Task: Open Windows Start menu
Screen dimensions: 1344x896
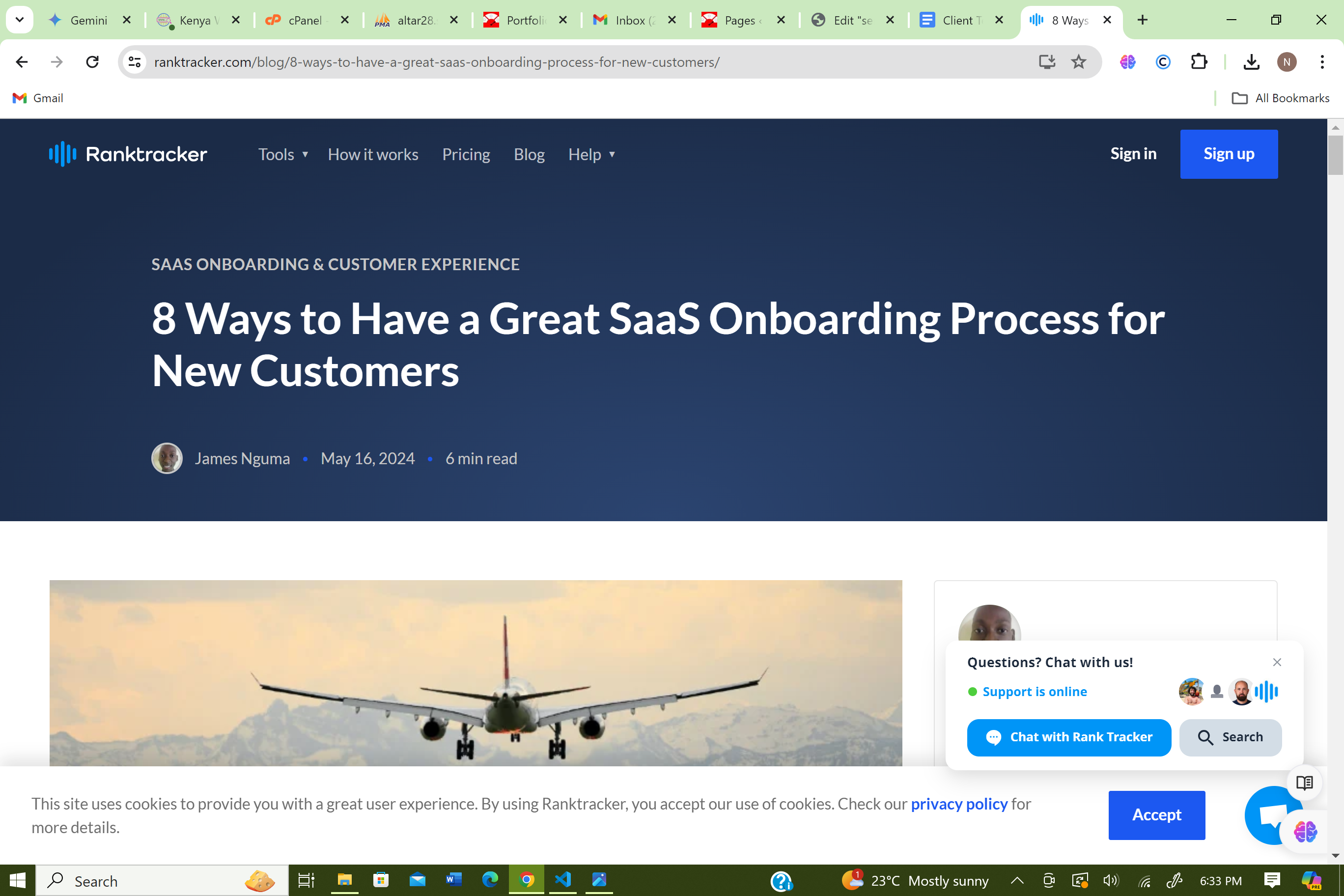Action: click(18, 881)
